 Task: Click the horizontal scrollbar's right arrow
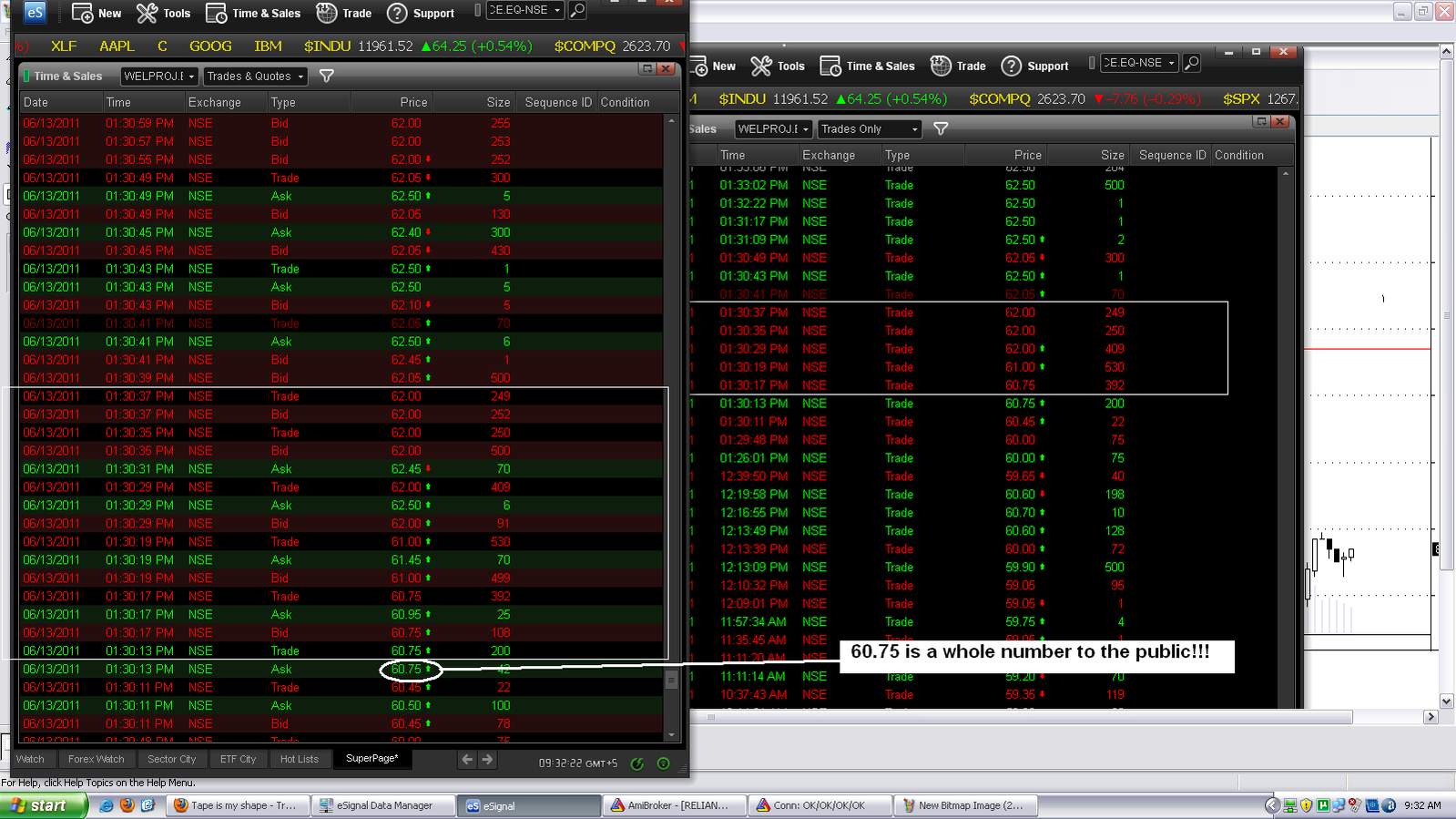[1431, 717]
